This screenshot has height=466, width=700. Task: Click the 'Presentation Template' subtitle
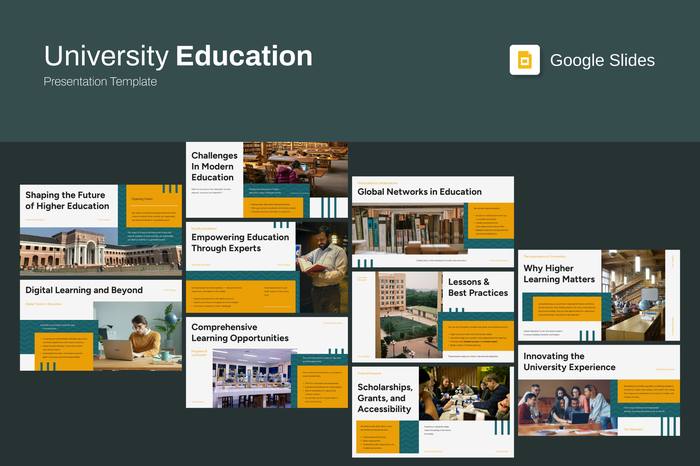pos(100,82)
